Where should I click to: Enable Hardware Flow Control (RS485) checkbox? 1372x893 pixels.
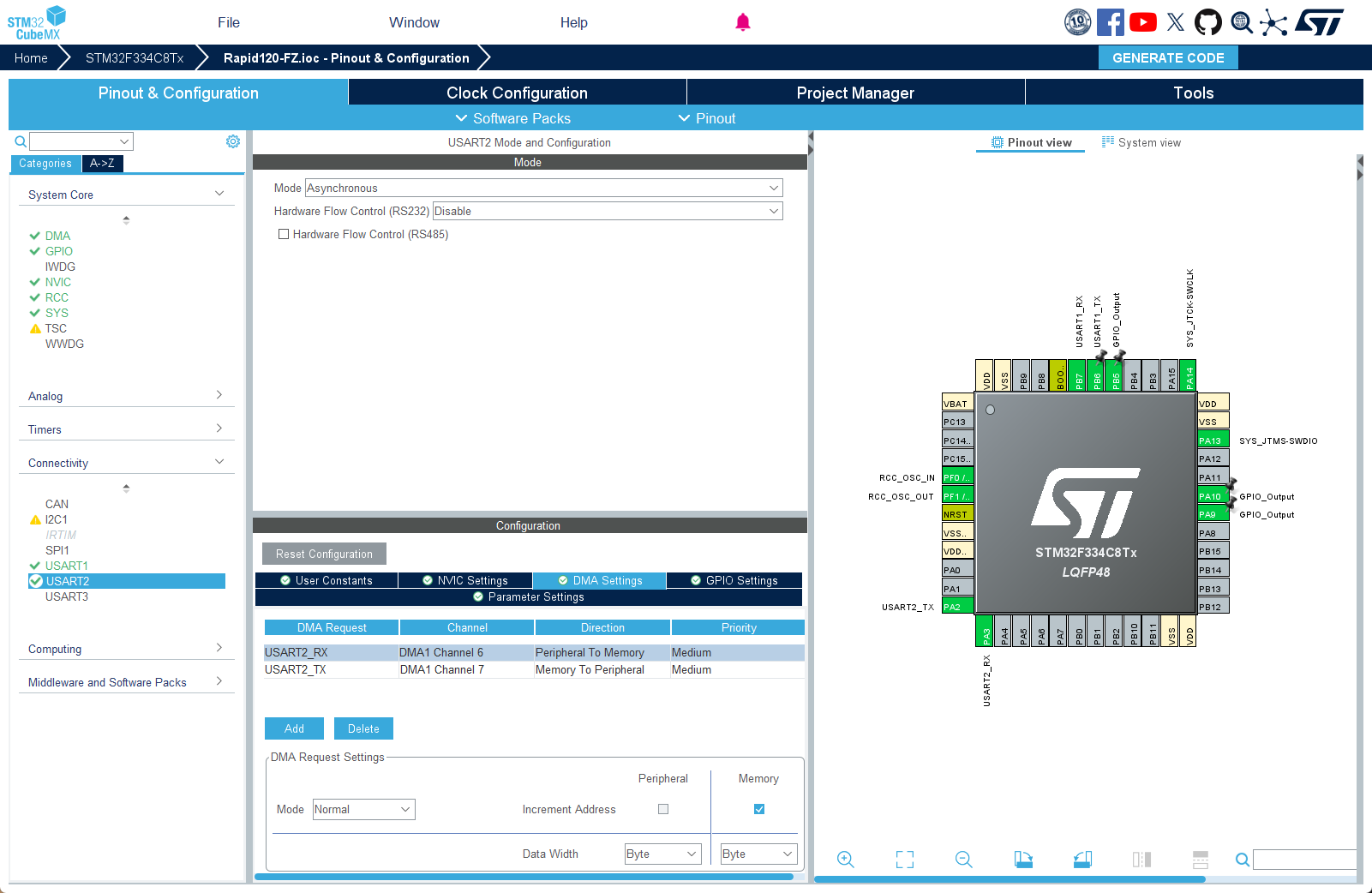coord(284,234)
